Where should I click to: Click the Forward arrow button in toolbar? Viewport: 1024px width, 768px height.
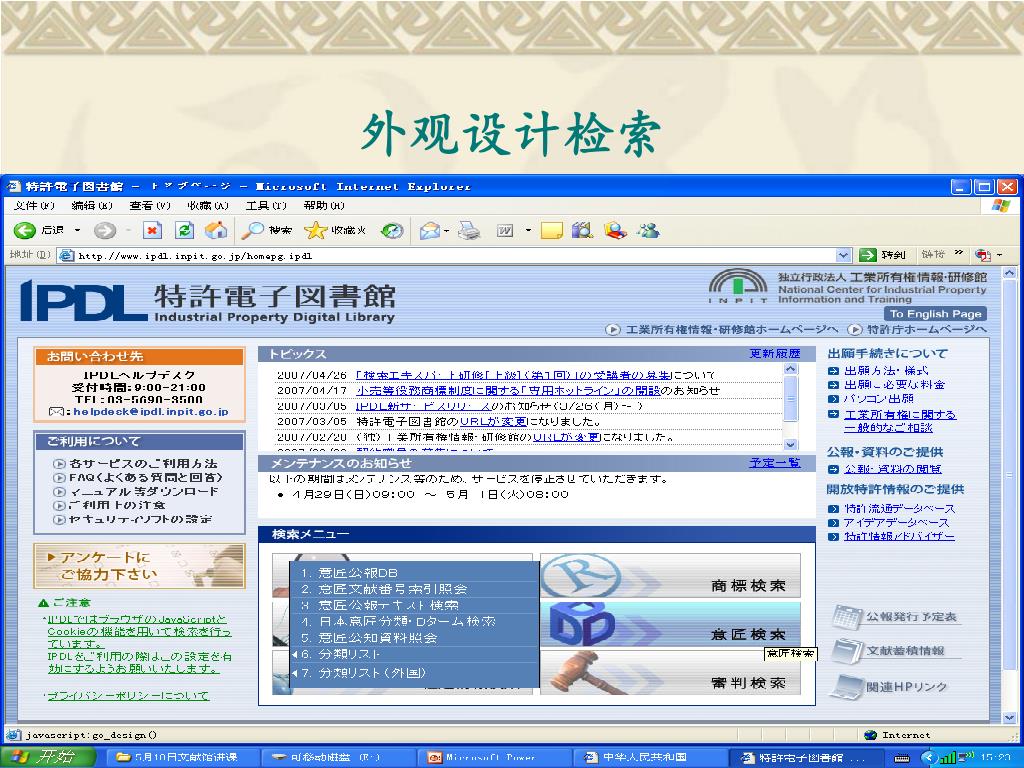click(104, 230)
